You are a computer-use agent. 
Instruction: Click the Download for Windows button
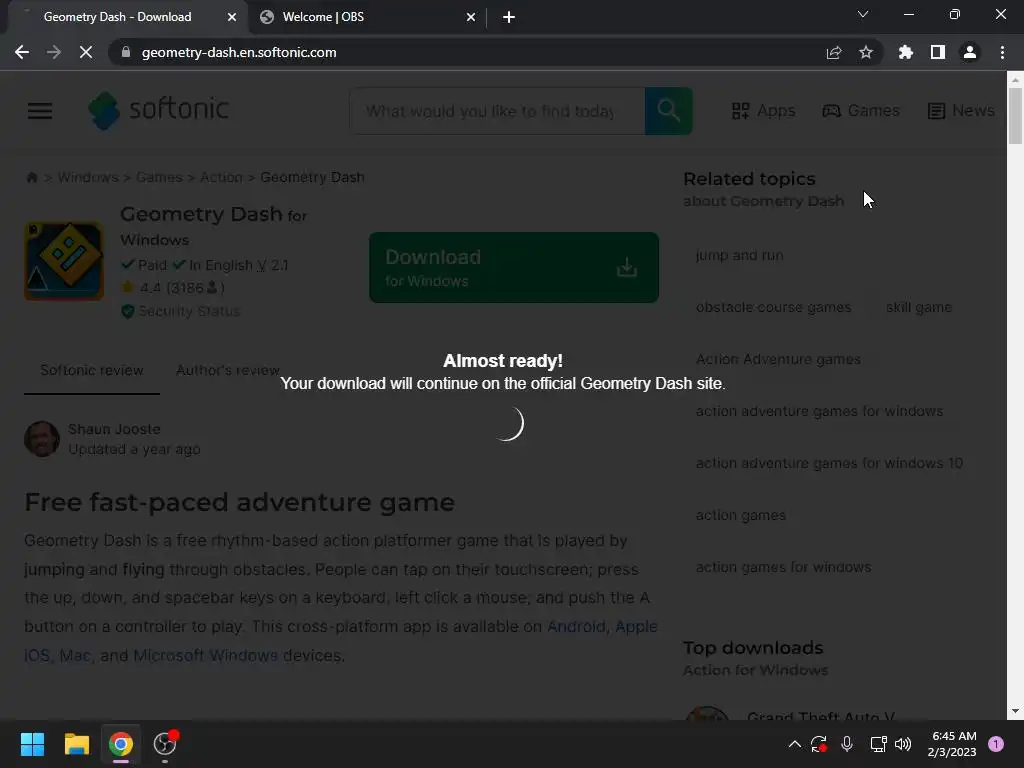514,267
